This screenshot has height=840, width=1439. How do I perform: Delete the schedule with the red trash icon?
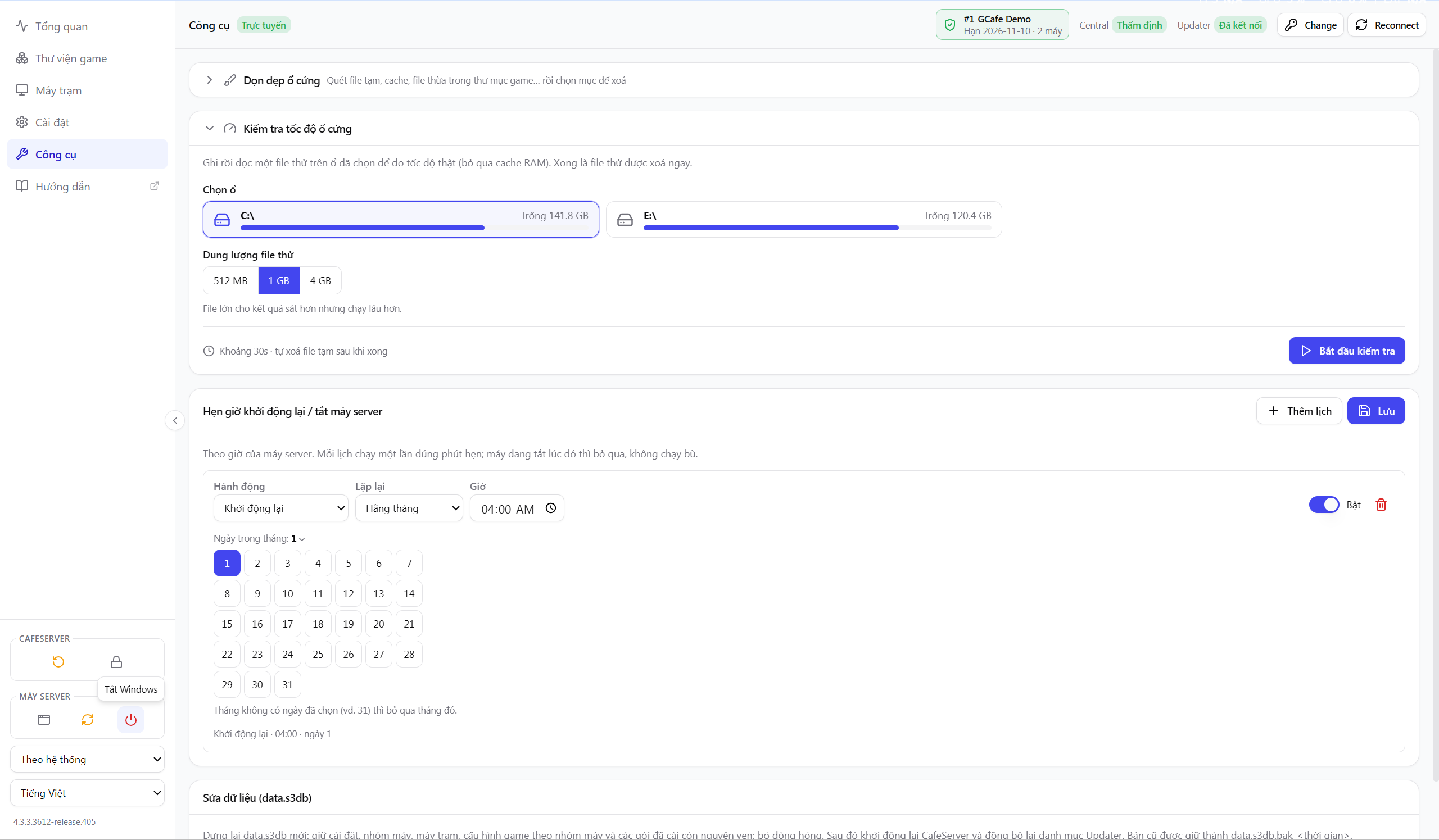1381,505
